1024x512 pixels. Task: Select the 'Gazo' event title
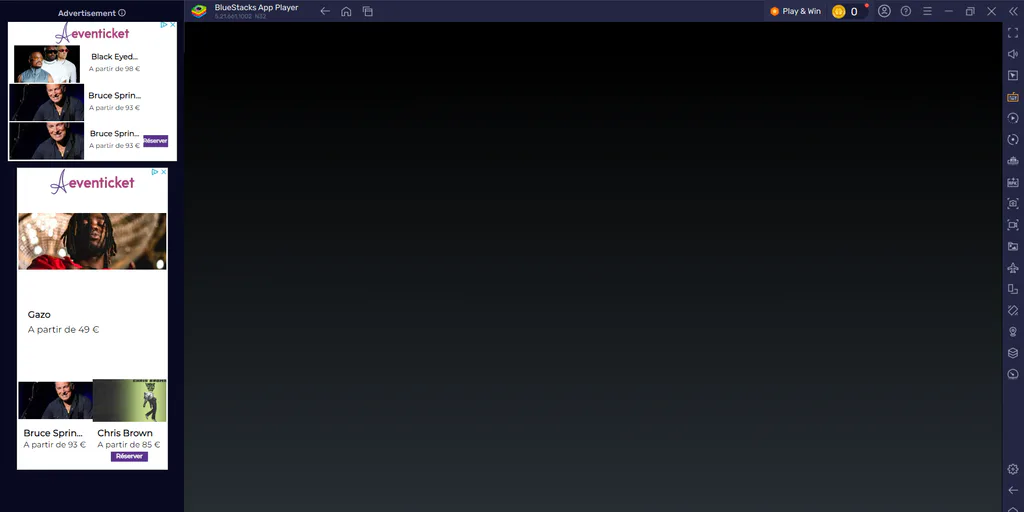[39, 315]
